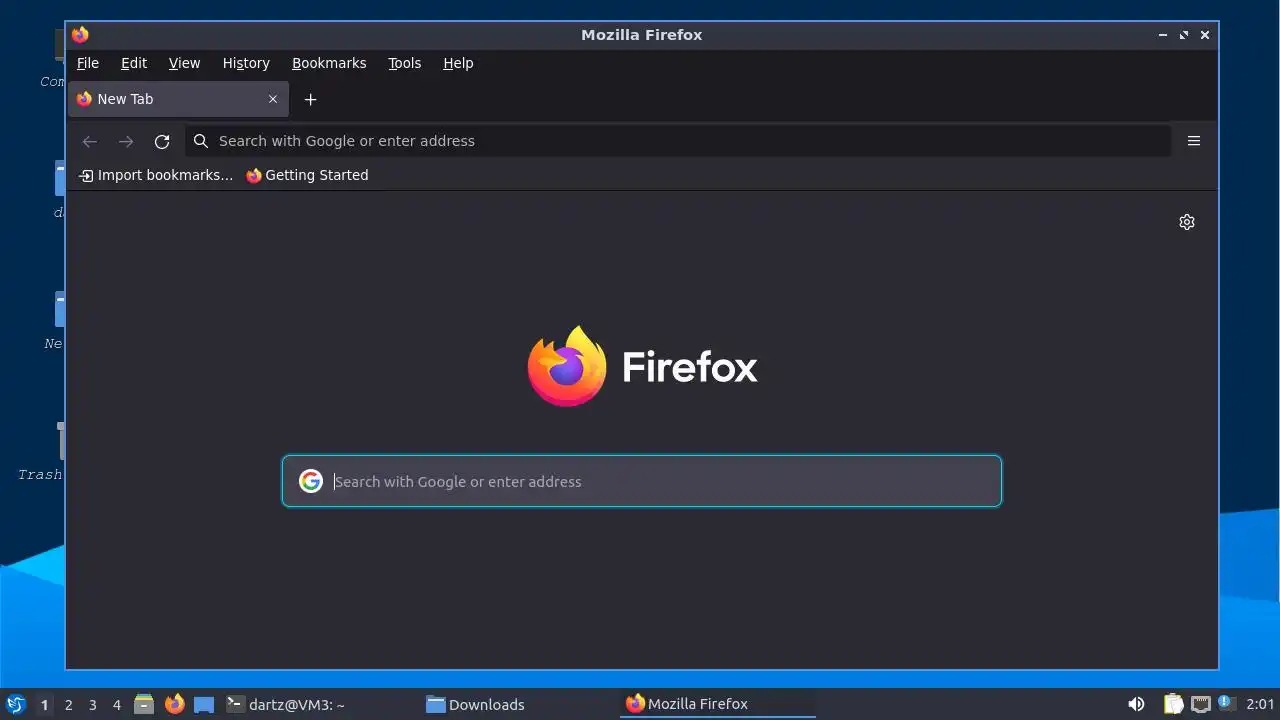Close the New Tab tab
Screen dimensions: 1280x720
(272, 99)
